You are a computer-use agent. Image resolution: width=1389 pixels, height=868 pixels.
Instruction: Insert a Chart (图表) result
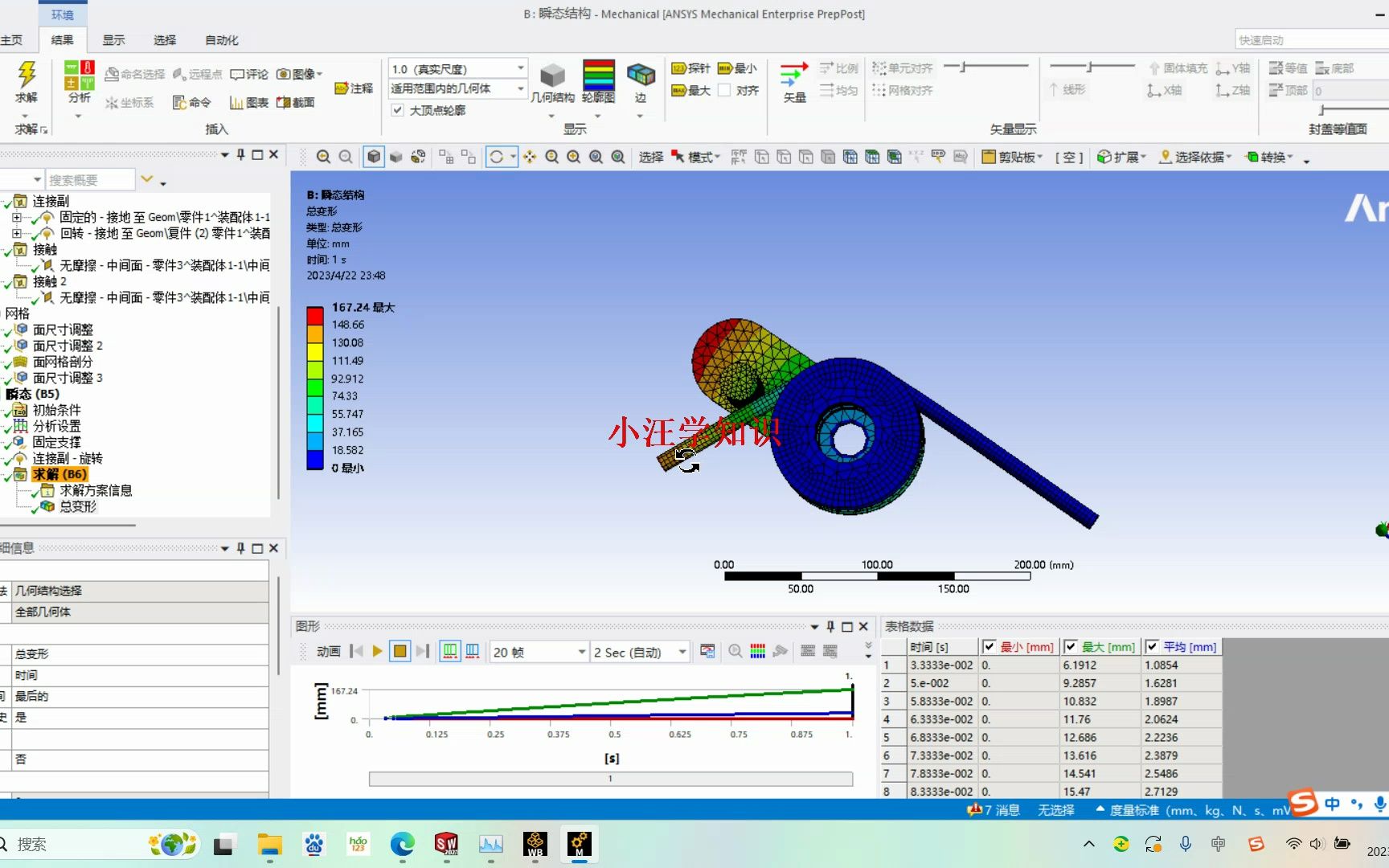249,102
